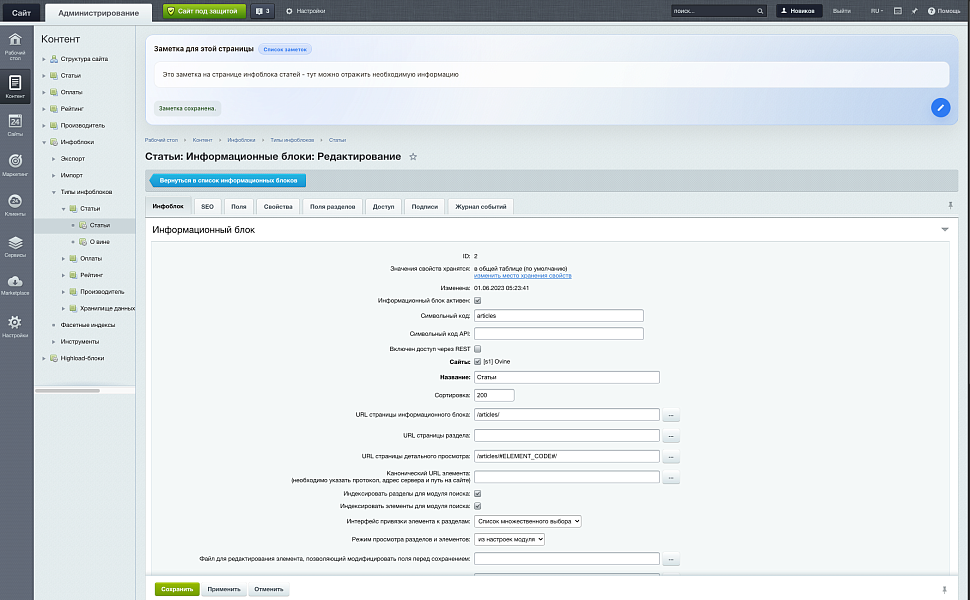The height and width of the screenshot is (600, 970).
Task: Toggle Индексировать элементы для модуля поиска
Action: pyautogui.click(x=478, y=506)
